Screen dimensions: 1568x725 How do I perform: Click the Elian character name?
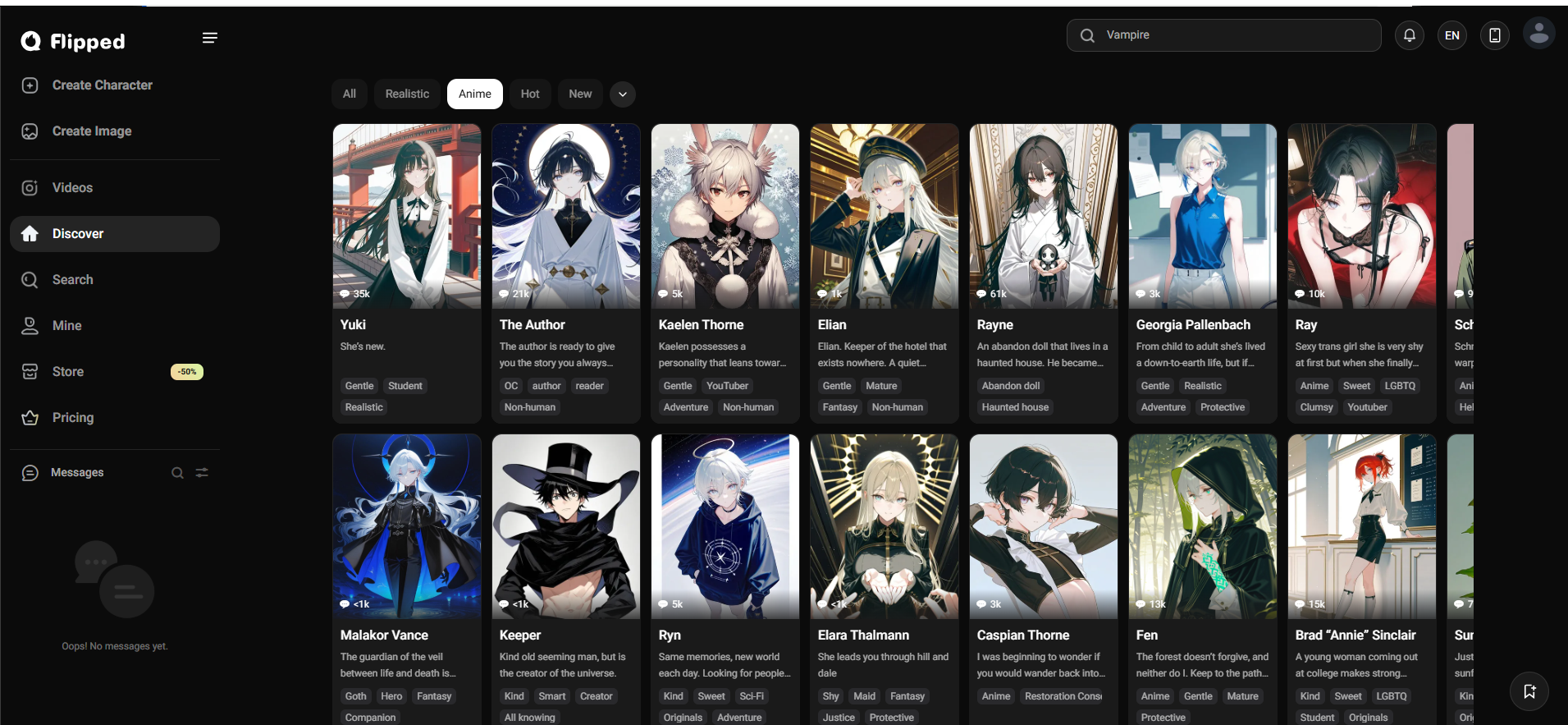(832, 325)
